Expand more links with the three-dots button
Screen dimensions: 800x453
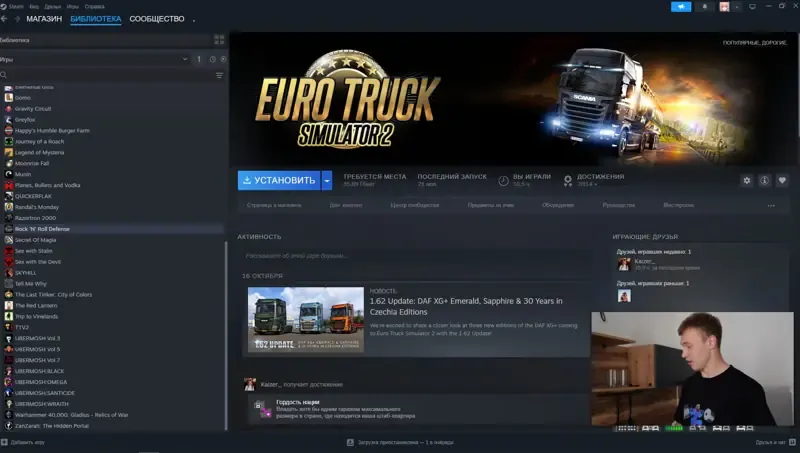point(771,206)
